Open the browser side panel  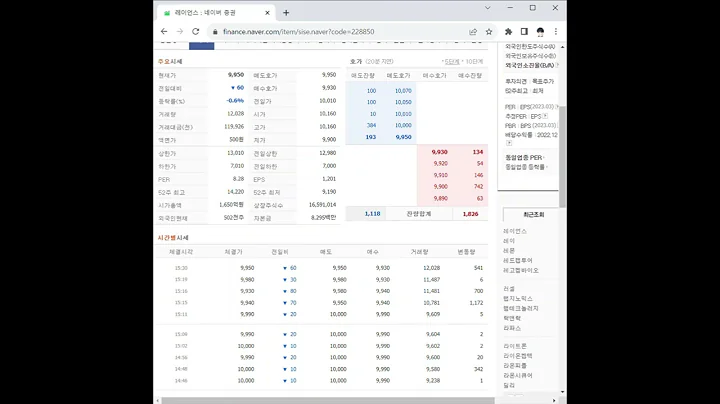(524, 32)
